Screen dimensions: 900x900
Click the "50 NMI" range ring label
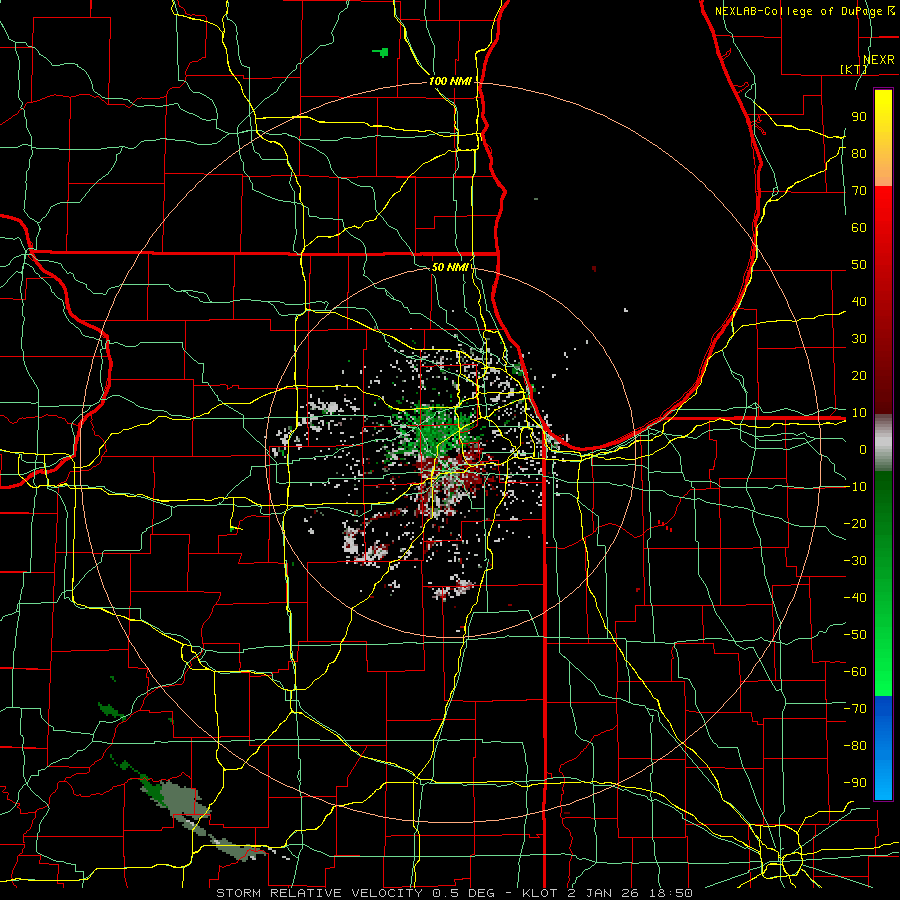tap(450, 267)
